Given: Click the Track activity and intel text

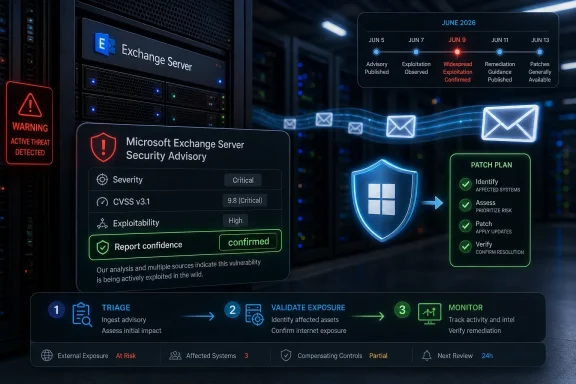Looking at the screenshot, I should (481, 320).
